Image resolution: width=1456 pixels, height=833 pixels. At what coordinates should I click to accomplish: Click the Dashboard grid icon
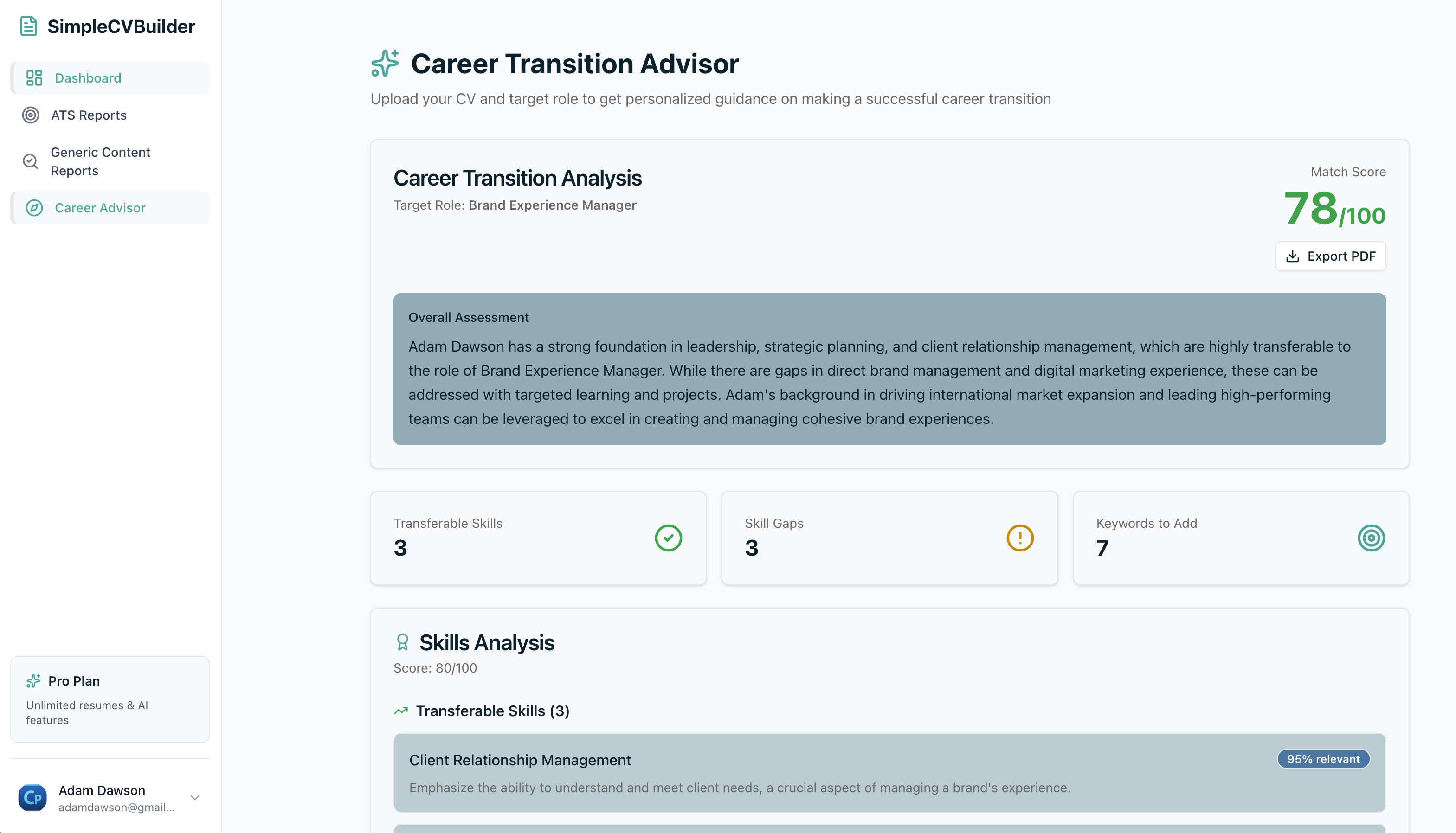[x=34, y=78]
